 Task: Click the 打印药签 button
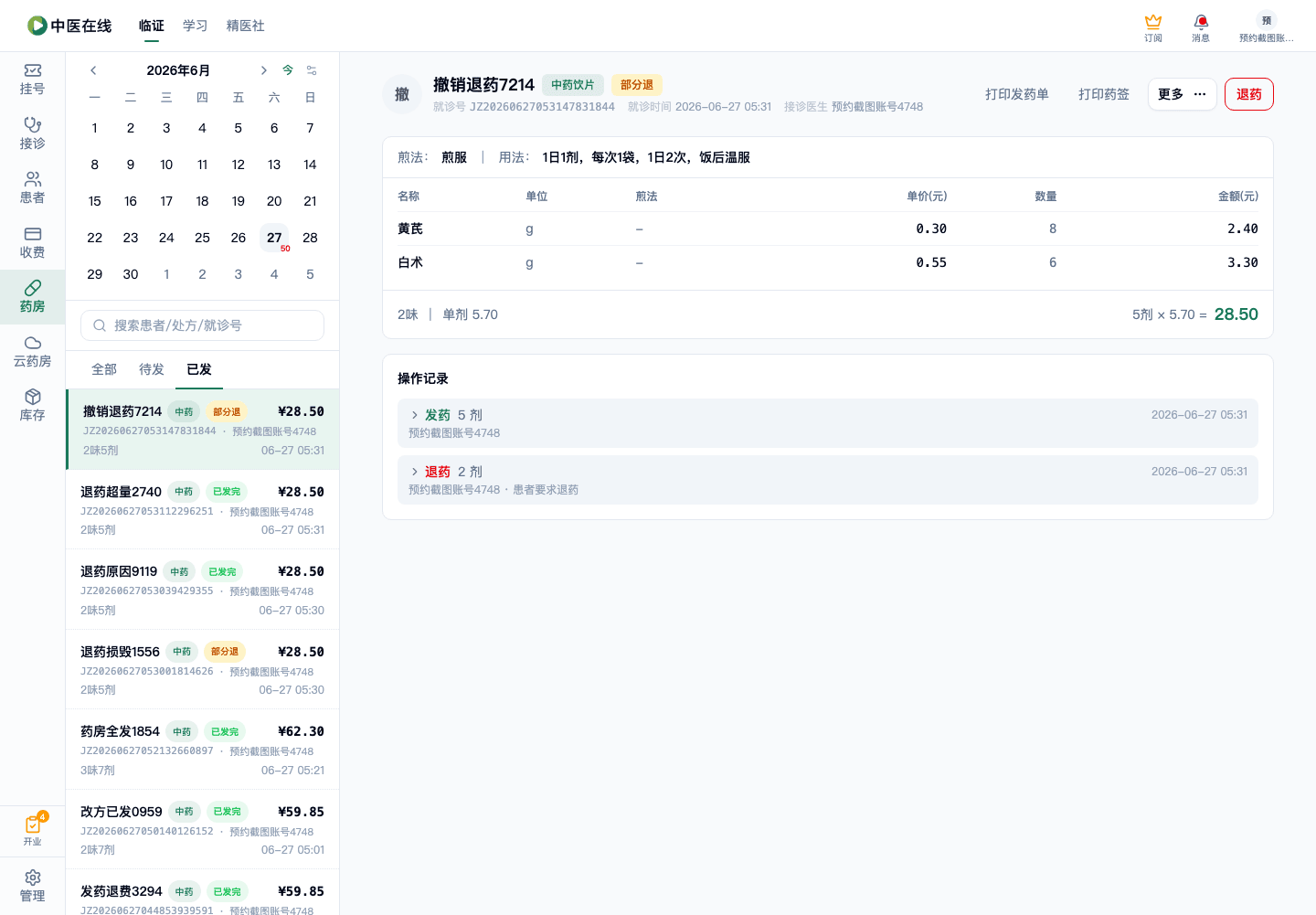click(x=1104, y=94)
